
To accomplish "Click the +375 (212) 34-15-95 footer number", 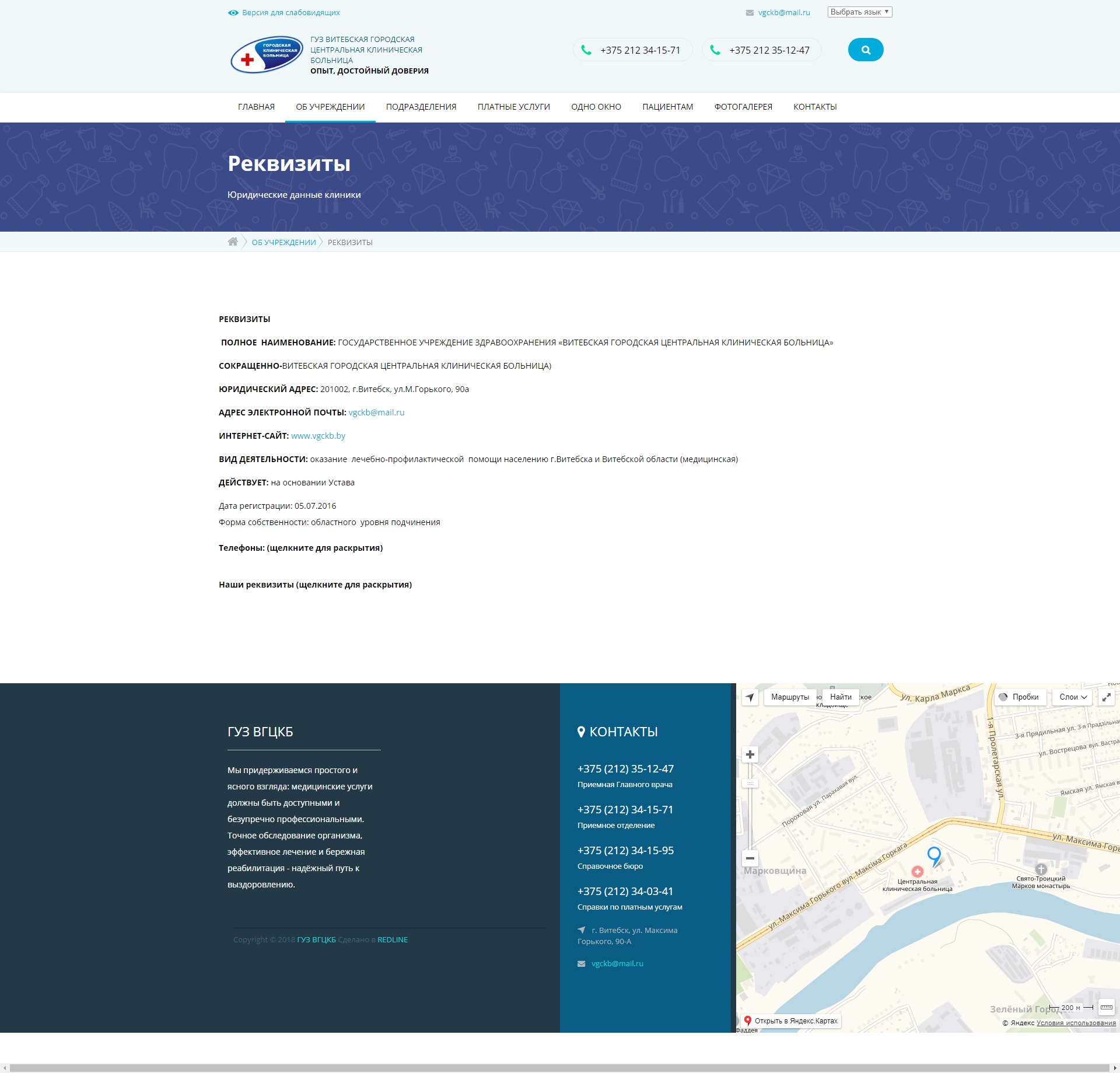I will click(625, 851).
